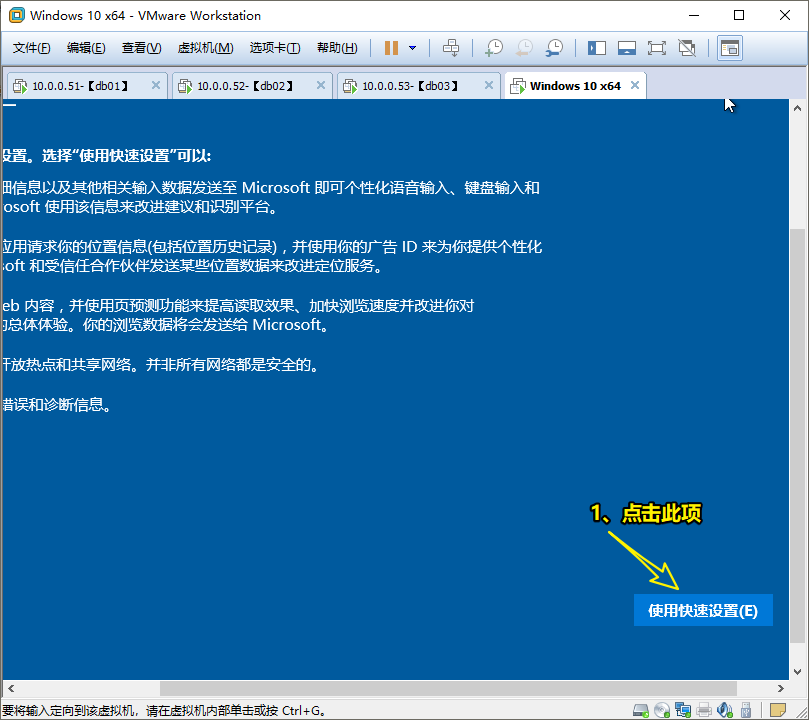Click the CD/DVD drive status icon
Image resolution: width=809 pixels, height=720 pixels.
[662, 710]
